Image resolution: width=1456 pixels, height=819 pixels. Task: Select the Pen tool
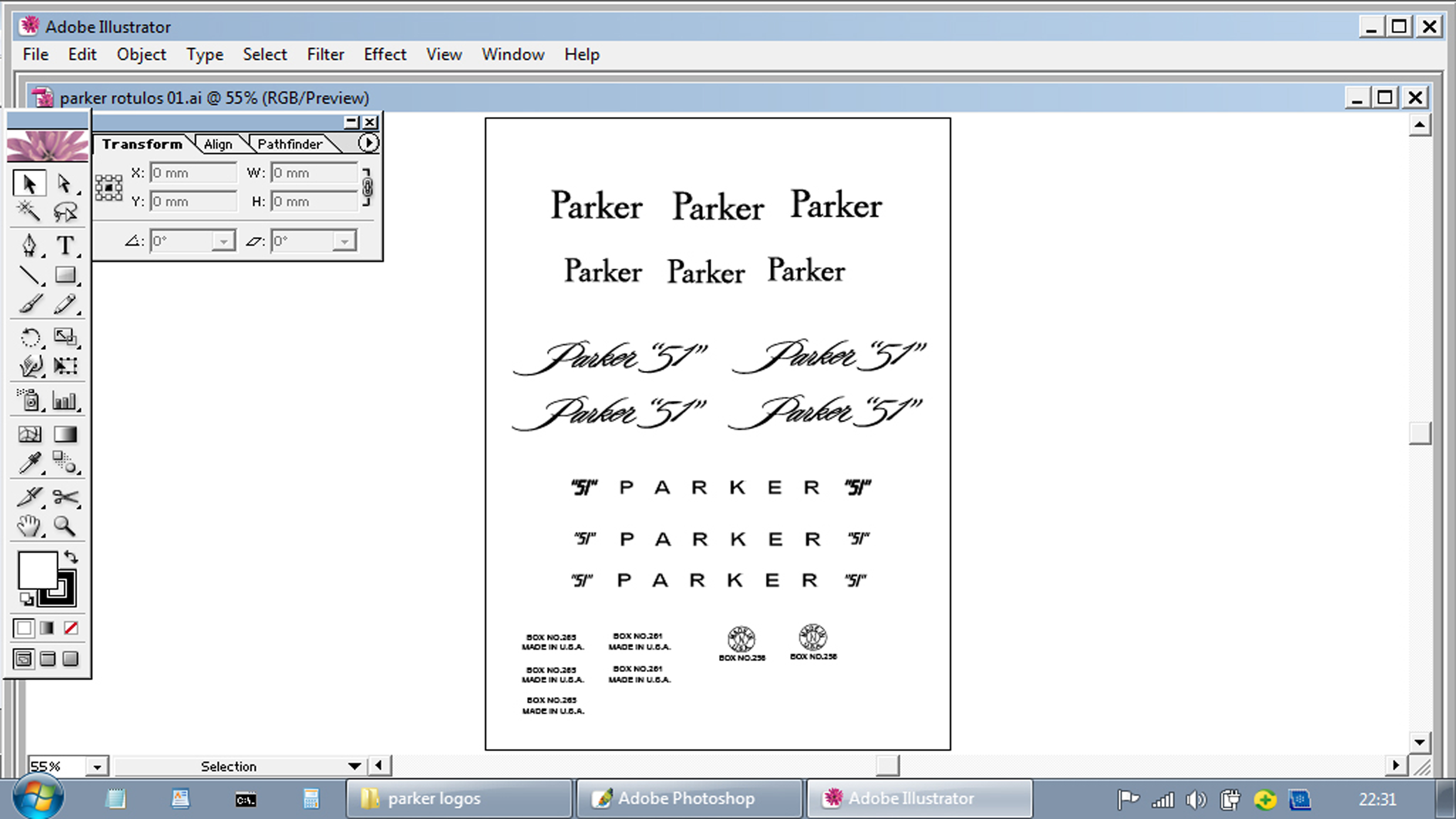(x=29, y=245)
